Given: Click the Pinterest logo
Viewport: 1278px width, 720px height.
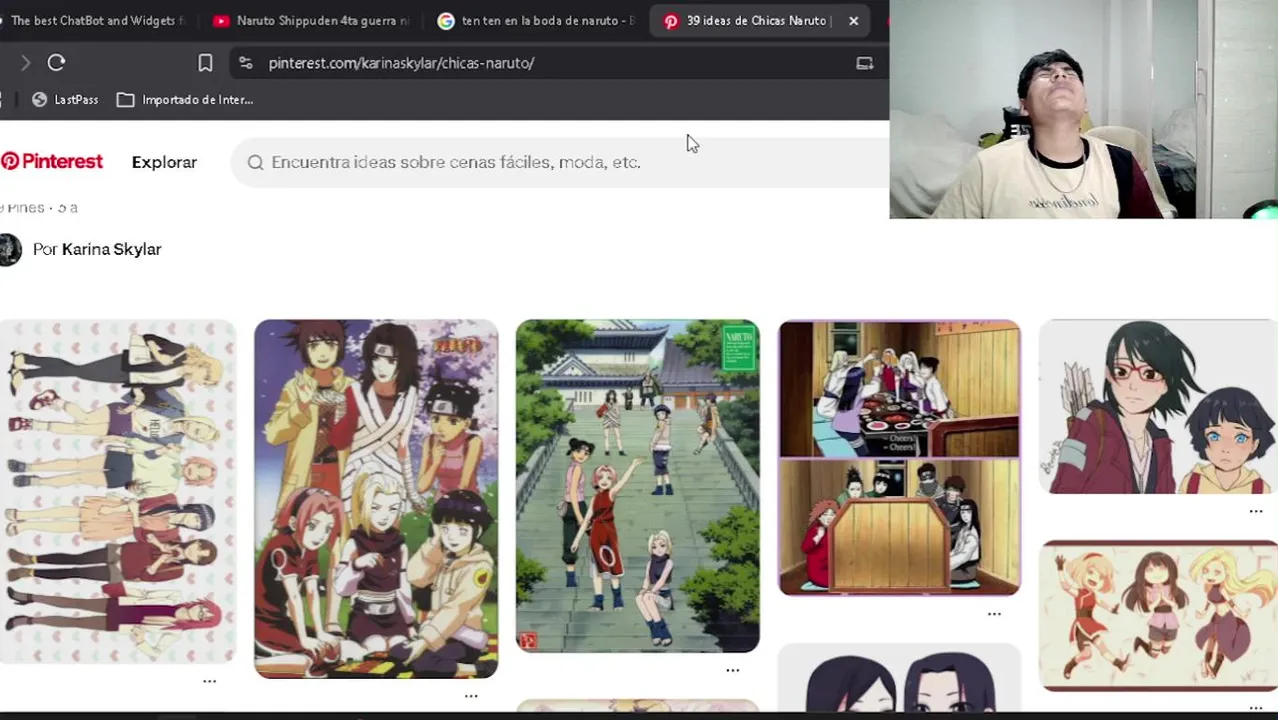Looking at the screenshot, I should click(x=51, y=162).
